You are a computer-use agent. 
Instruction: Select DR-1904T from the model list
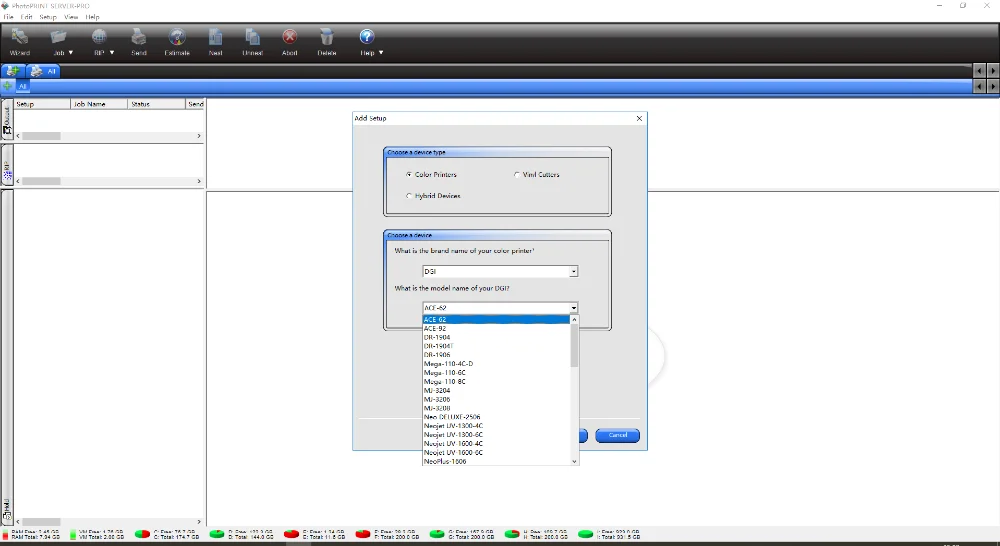[496, 346]
